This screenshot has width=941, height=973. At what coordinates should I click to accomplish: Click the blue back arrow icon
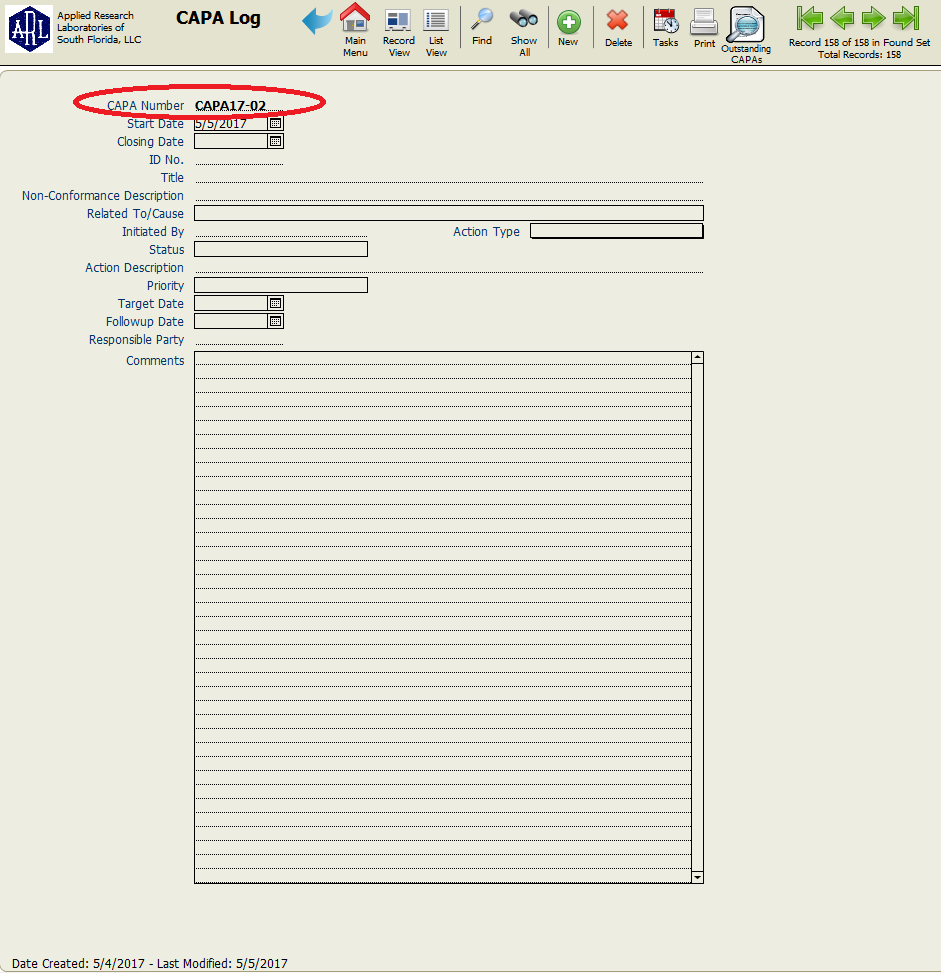tap(317, 21)
